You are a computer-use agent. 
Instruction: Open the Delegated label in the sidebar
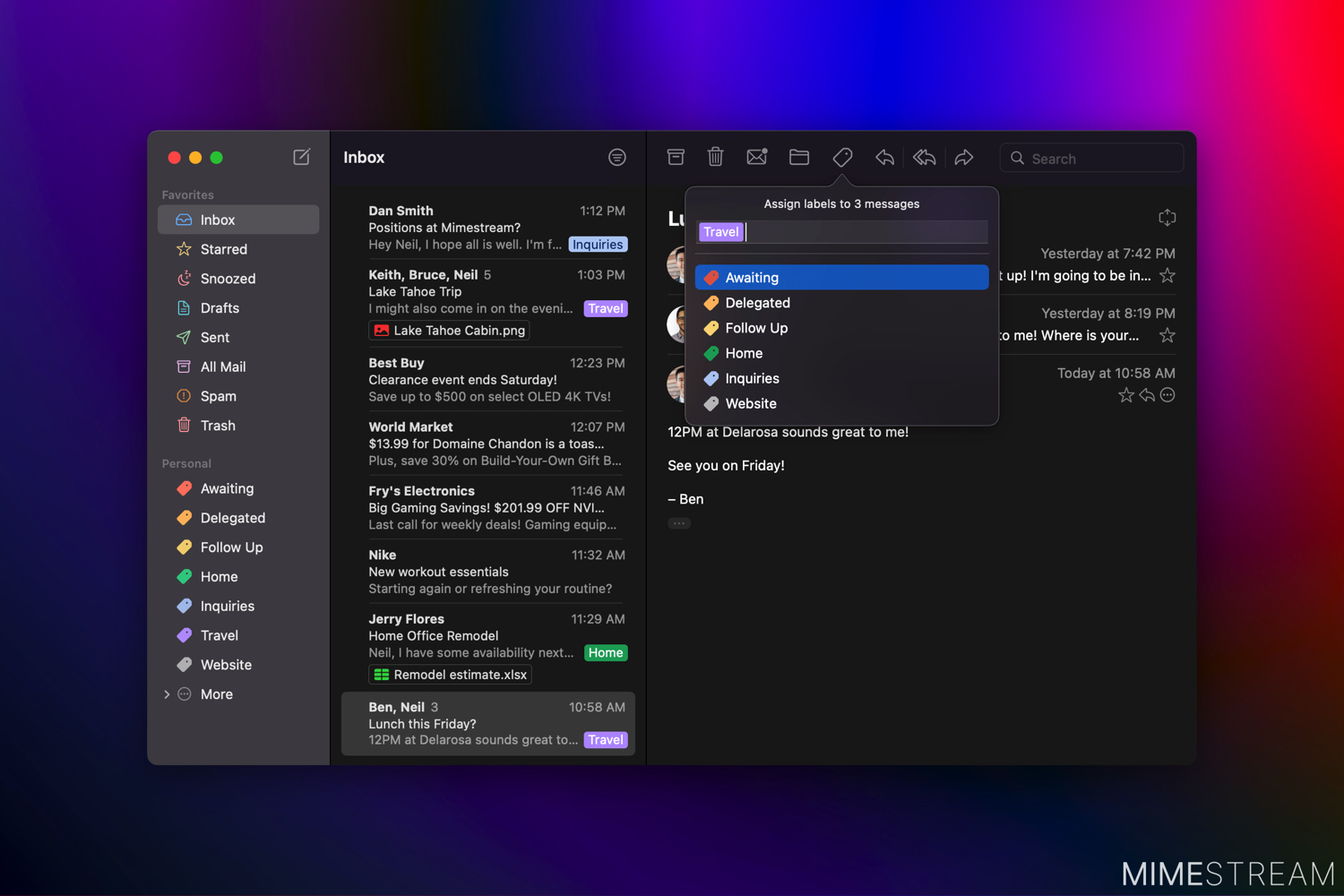[x=238, y=518]
